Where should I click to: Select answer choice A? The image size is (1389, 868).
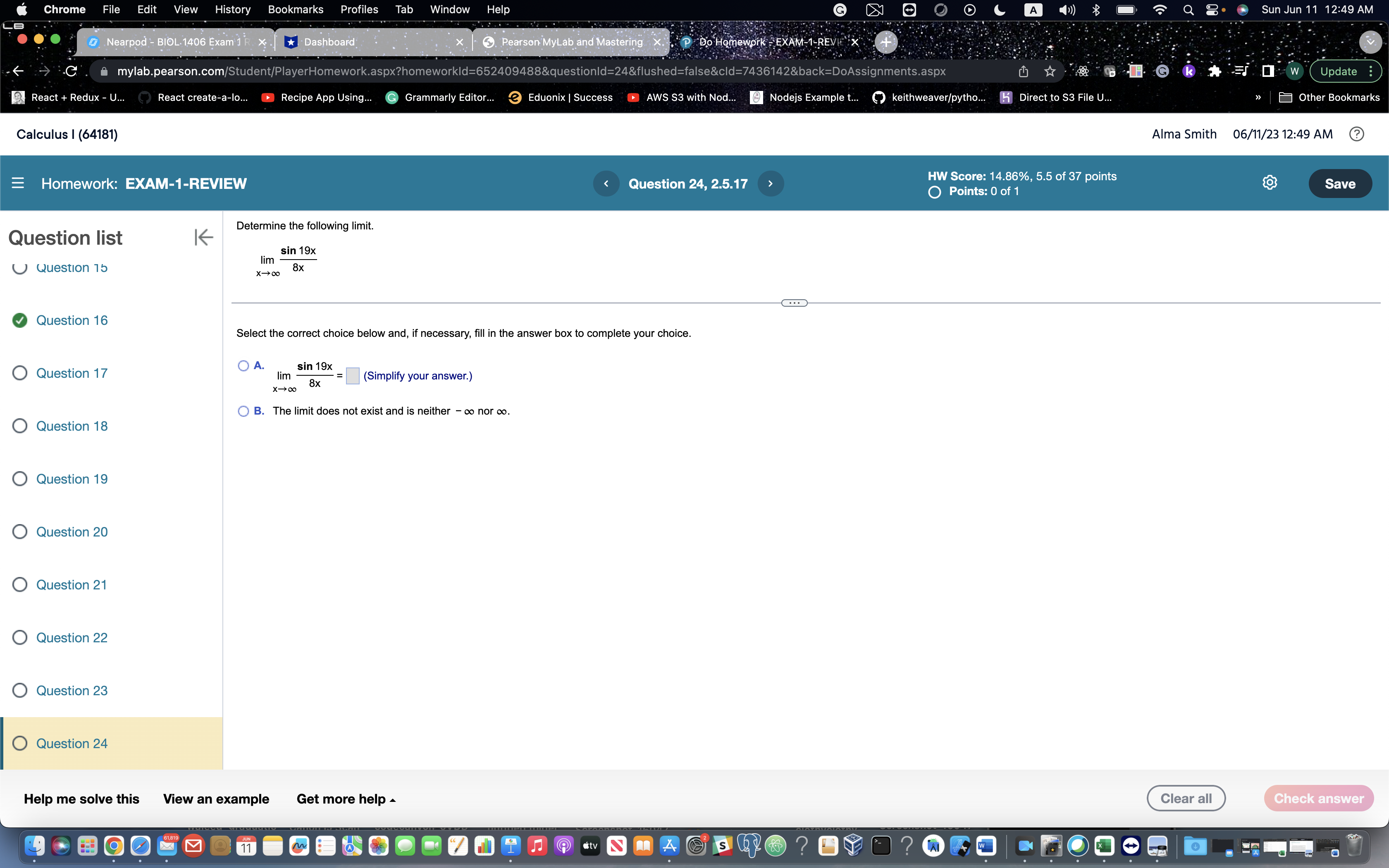(243, 366)
